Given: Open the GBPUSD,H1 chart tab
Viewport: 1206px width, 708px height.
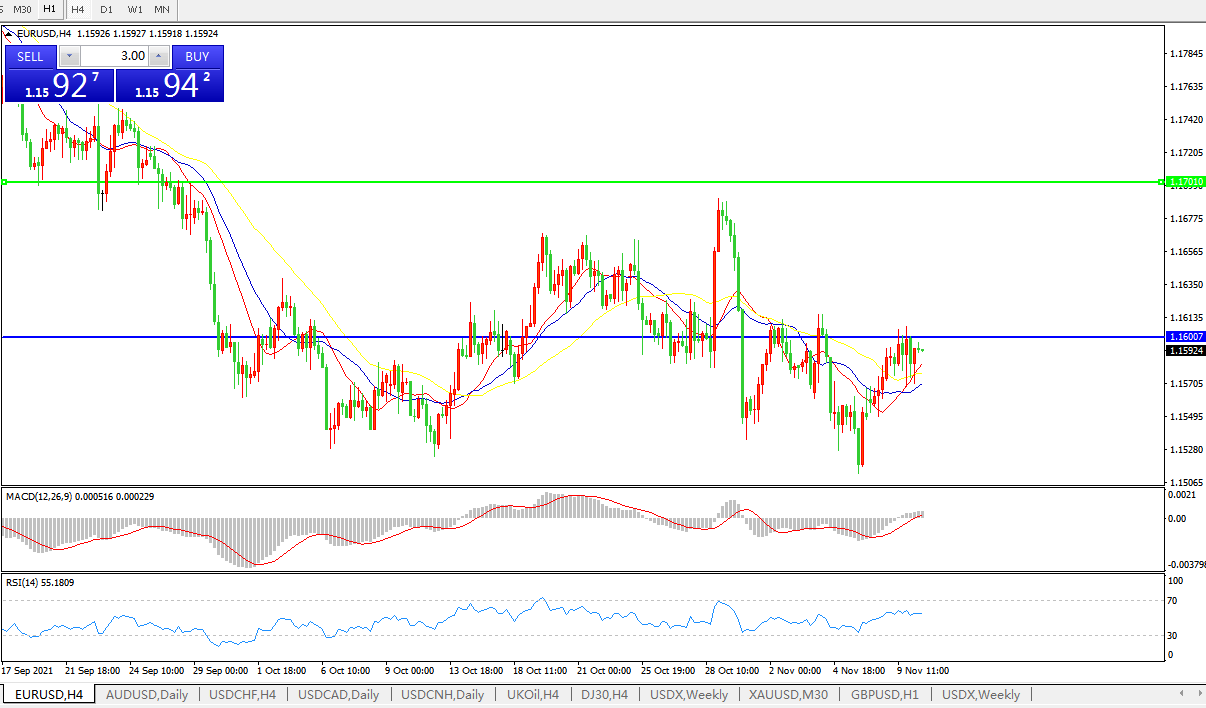Looking at the screenshot, I should click(884, 694).
